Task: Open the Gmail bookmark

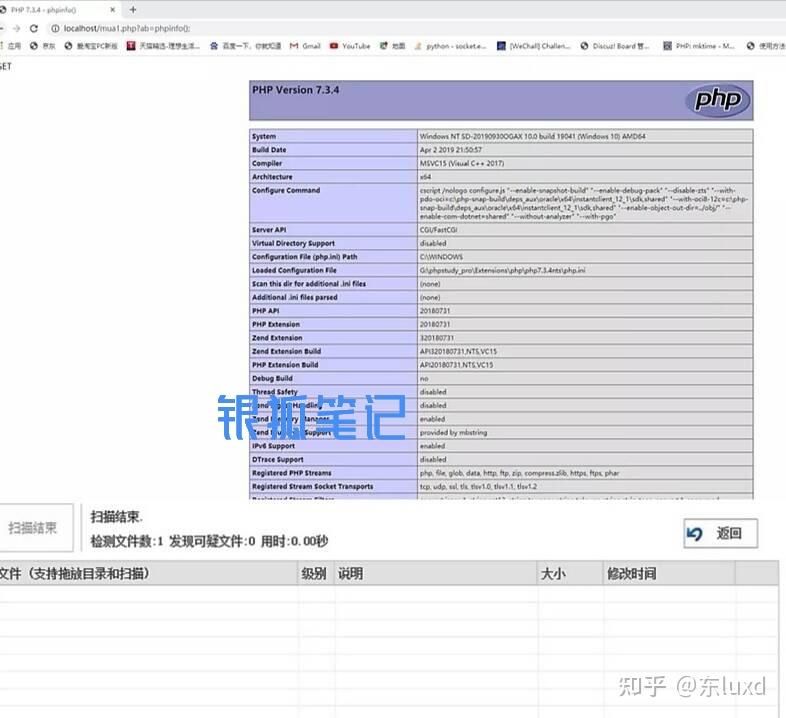Action: [305, 46]
